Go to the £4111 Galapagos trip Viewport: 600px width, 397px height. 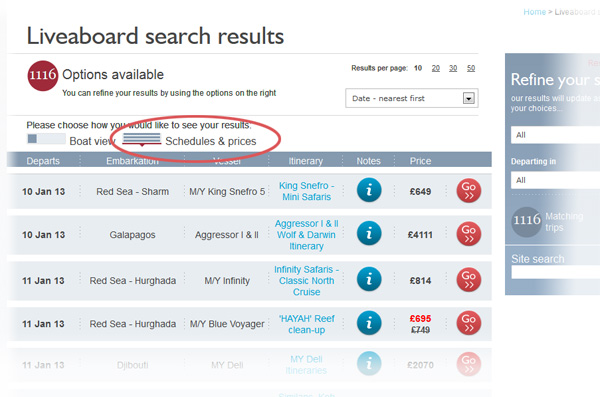[x=468, y=234]
